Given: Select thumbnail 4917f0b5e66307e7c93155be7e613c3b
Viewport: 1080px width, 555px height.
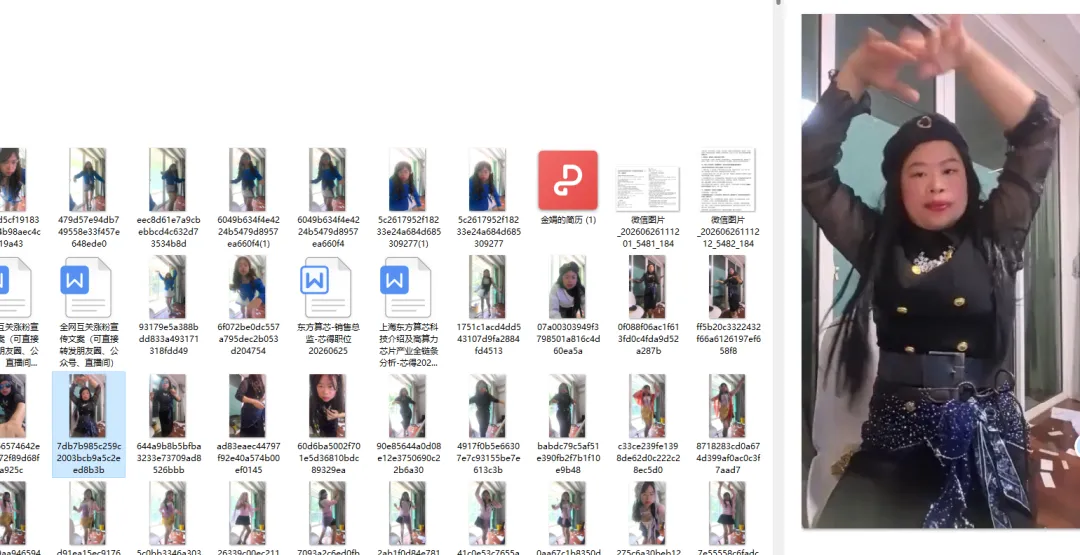Looking at the screenshot, I should coord(487,406).
